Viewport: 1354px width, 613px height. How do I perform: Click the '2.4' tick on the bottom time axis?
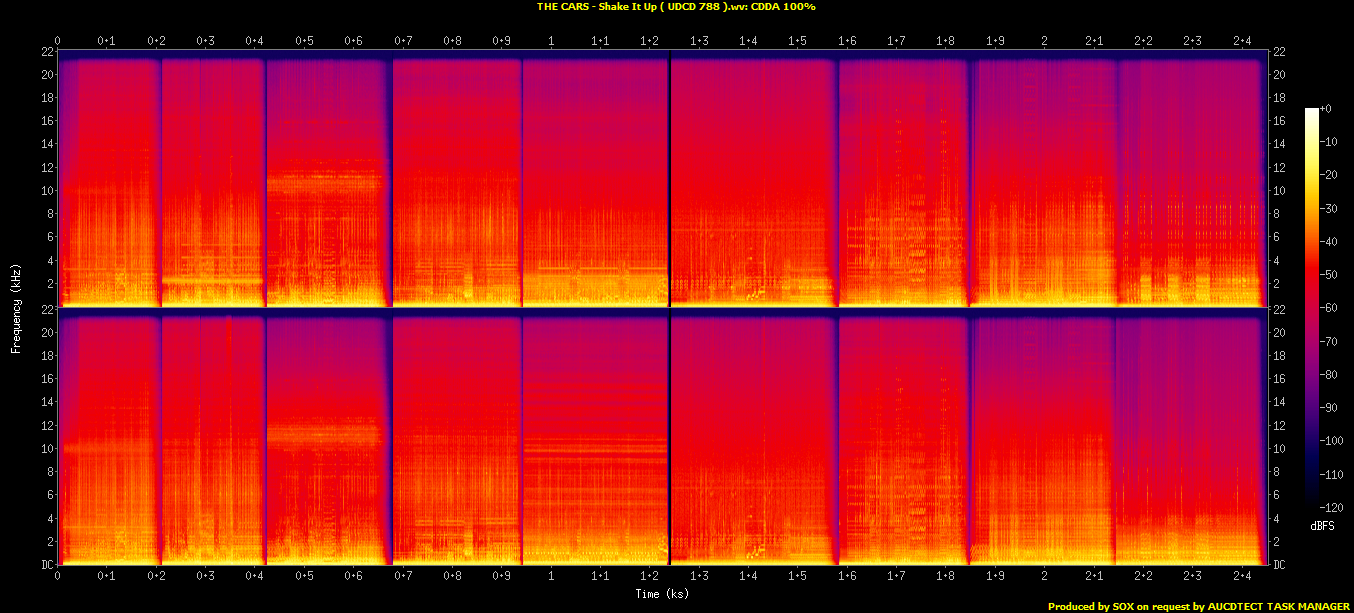1241,577
